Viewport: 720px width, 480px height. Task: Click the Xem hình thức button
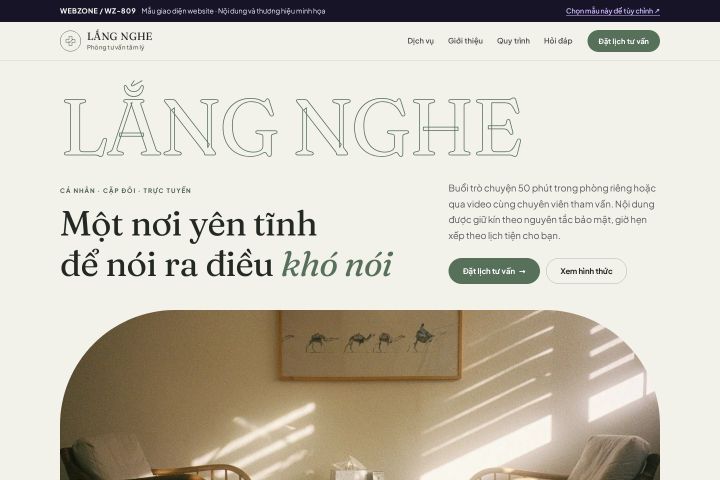[586, 271]
